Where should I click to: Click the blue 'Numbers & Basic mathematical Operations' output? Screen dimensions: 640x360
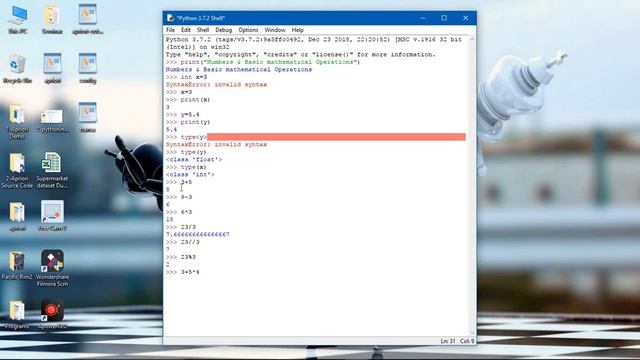pos(239,69)
